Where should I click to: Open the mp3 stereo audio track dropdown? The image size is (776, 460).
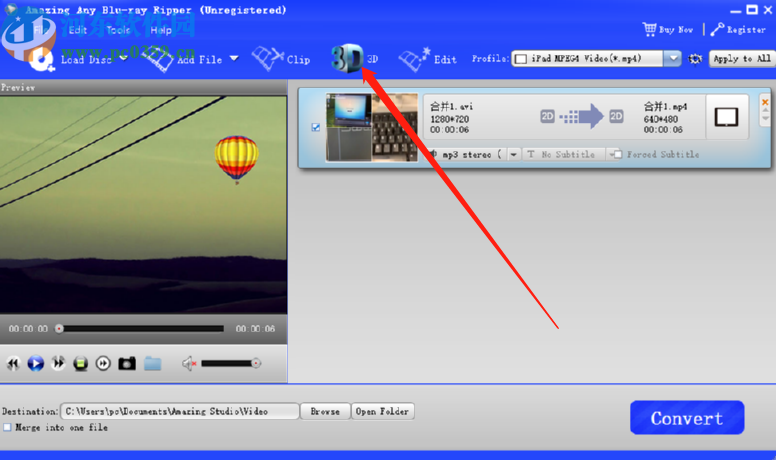[514, 154]
